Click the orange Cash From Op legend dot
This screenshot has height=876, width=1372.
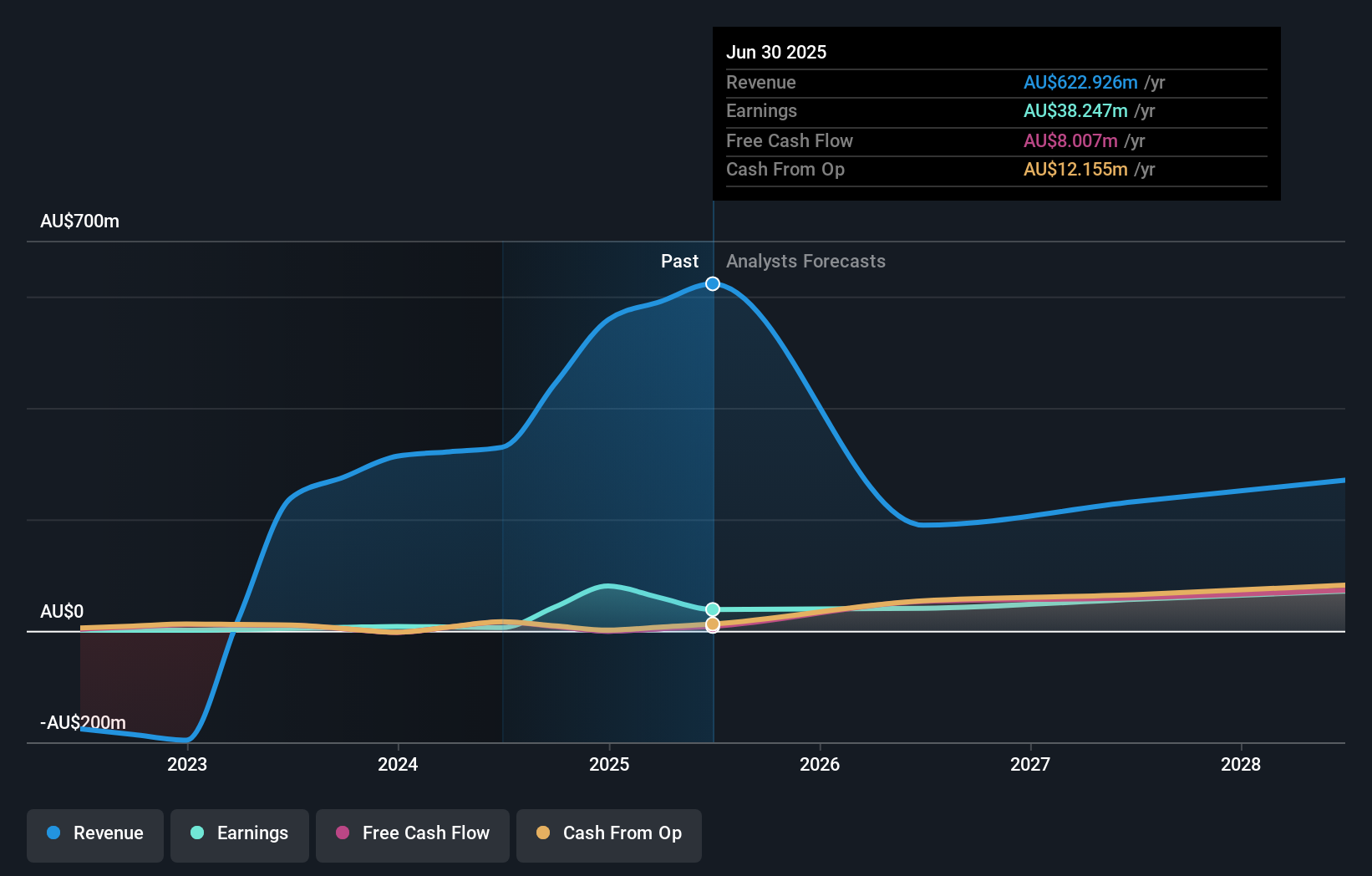544,833
